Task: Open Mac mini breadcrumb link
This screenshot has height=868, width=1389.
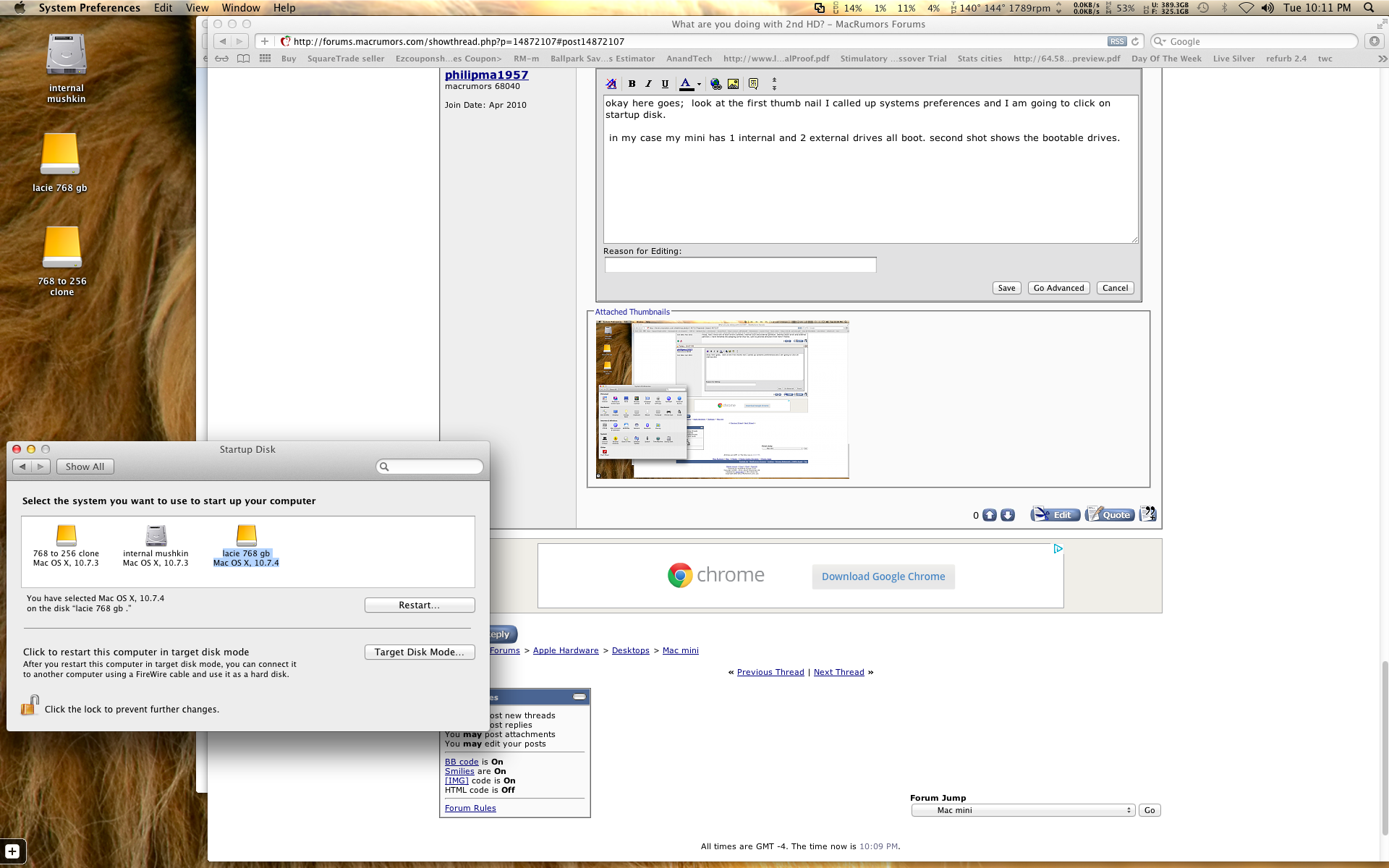Action: (x=681, y=650)
